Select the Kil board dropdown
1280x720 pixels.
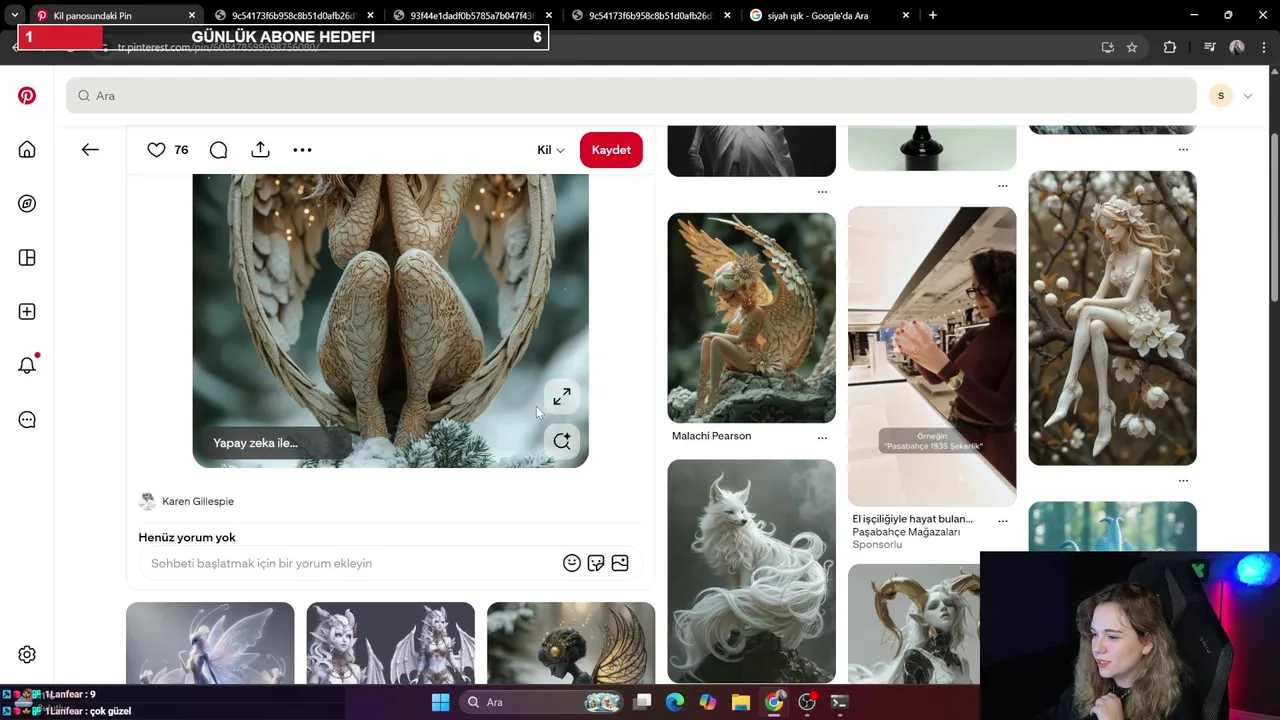pyautogui.click(x=551, y=150)
